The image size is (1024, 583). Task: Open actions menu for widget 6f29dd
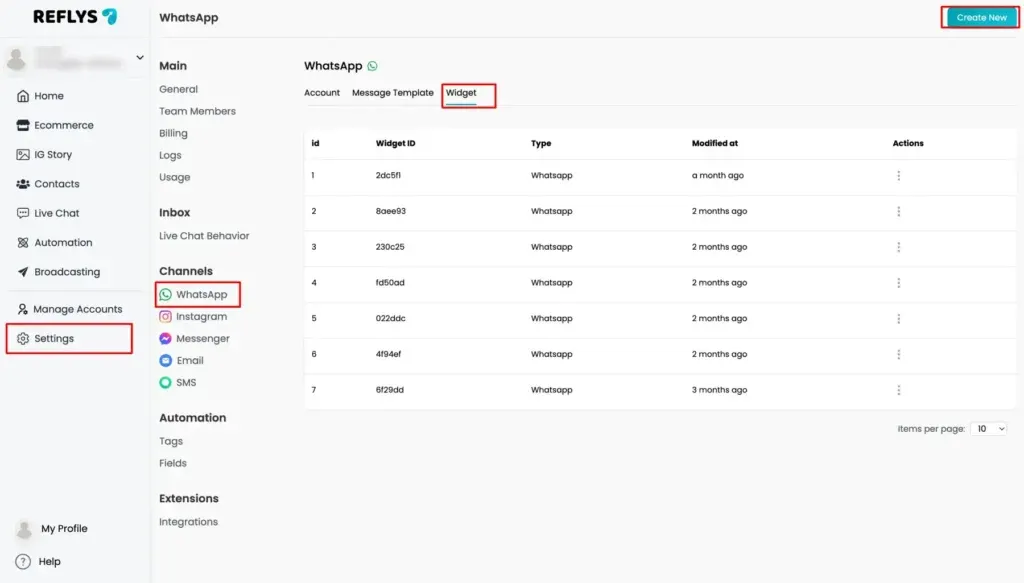899,390
